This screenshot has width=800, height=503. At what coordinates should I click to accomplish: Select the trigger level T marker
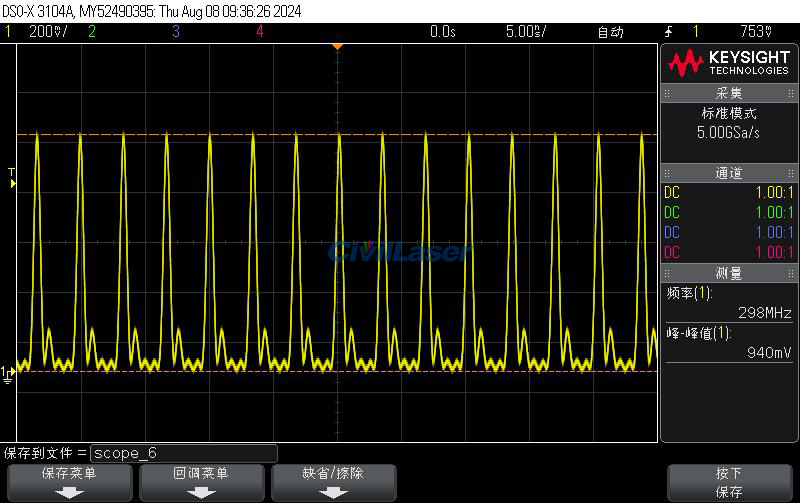tap(12, 178)
